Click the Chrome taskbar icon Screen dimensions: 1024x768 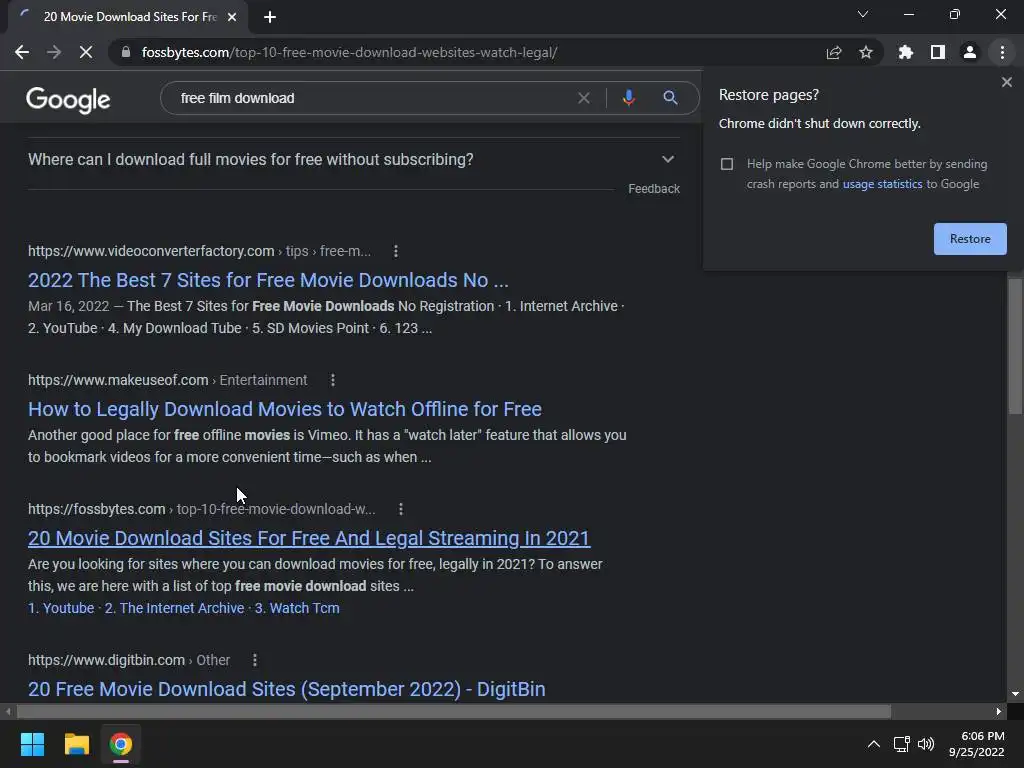pos(121,744)
